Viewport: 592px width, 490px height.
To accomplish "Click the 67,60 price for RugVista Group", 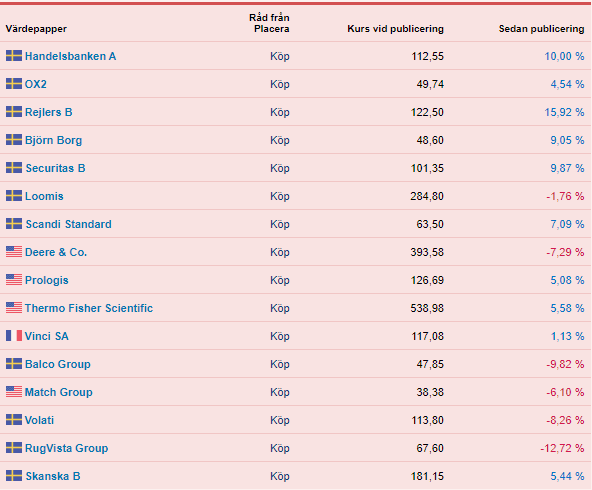I will click(430, 448).
